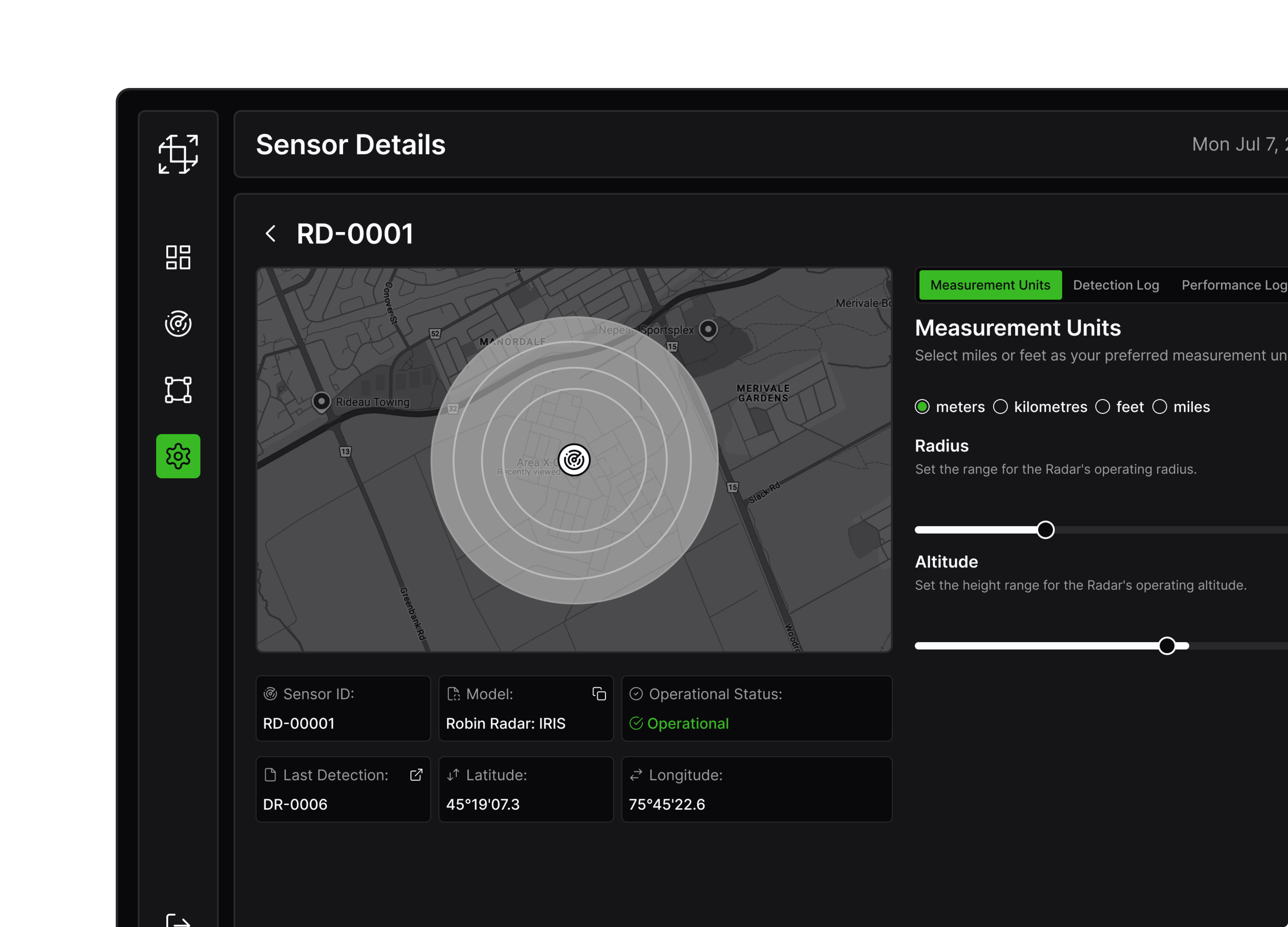The height and width of the screenshot is (927, 1288).
Task: Click the Measurement Units section heading
Action: coord(1018,327)
